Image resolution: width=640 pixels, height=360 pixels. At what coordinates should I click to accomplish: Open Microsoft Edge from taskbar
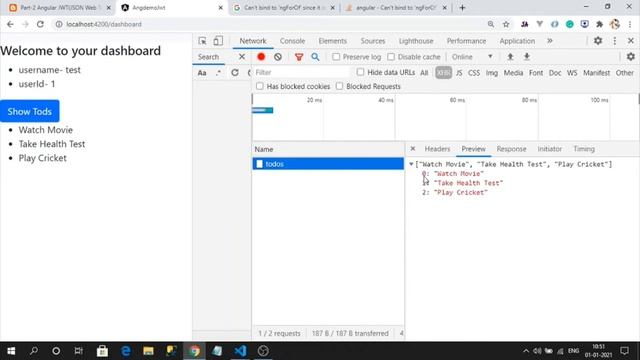[x=126, y=351]
